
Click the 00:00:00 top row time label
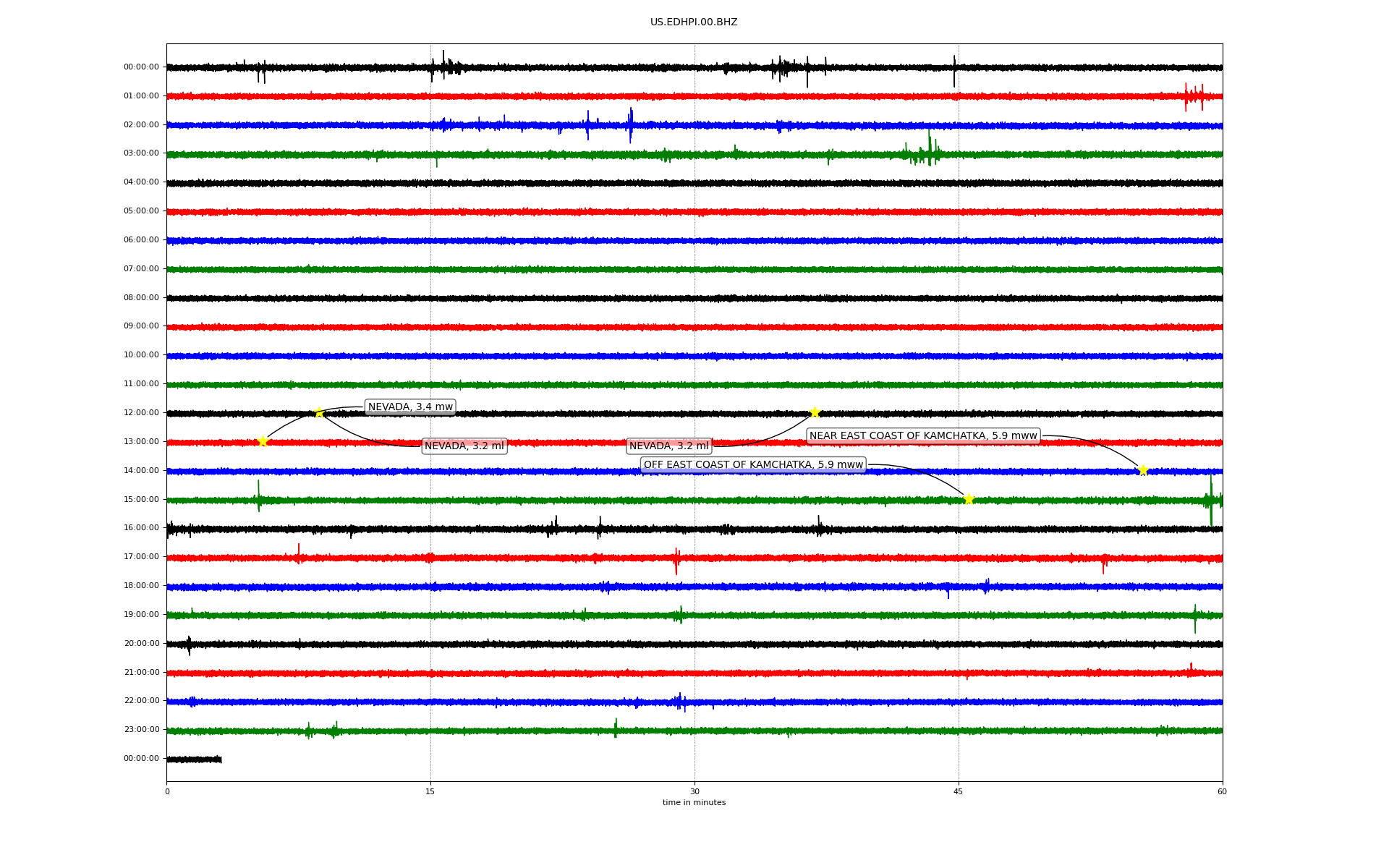[x=141, y=67]
